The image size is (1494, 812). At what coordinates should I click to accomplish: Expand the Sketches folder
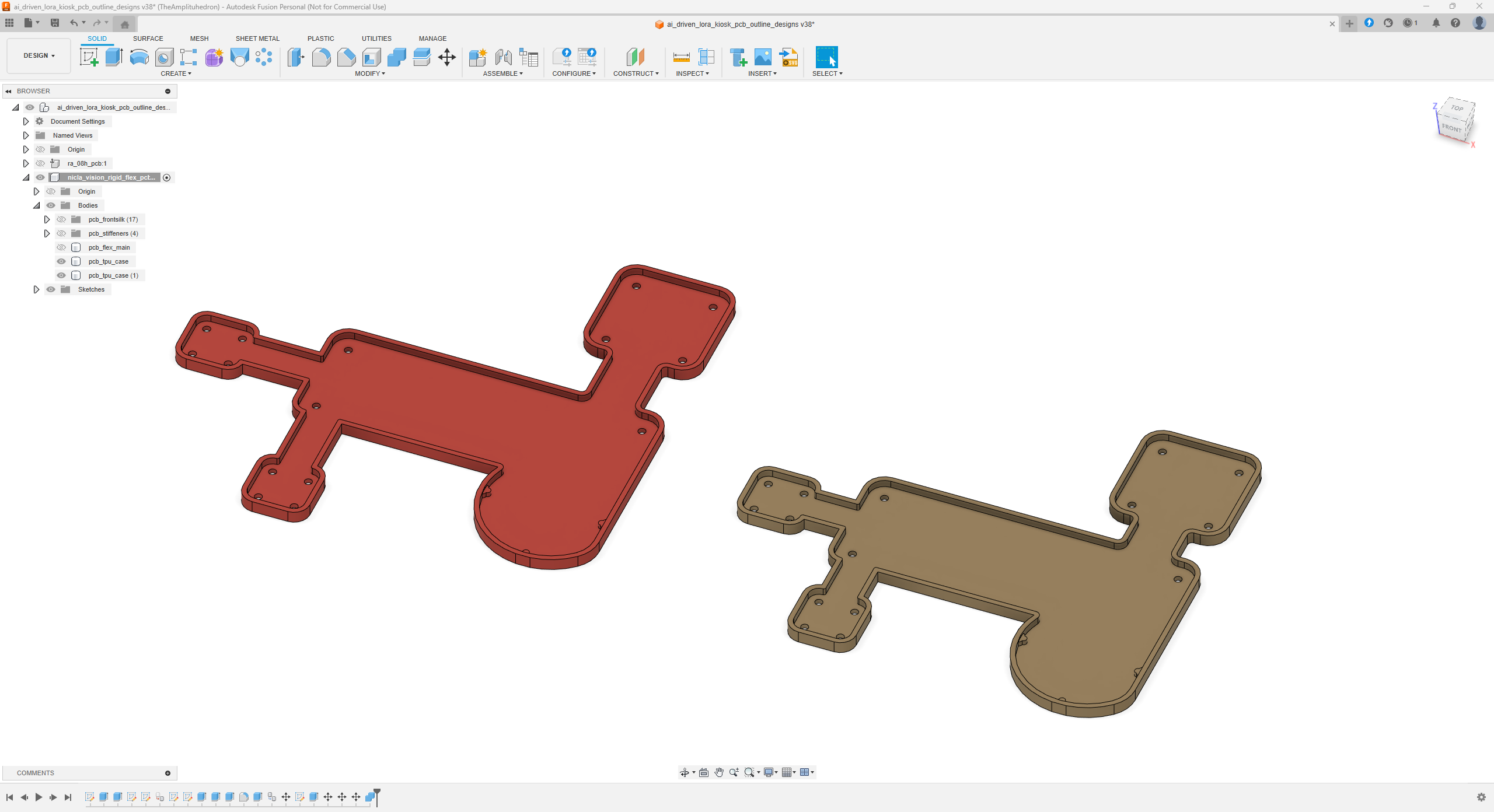pos(36,289)
